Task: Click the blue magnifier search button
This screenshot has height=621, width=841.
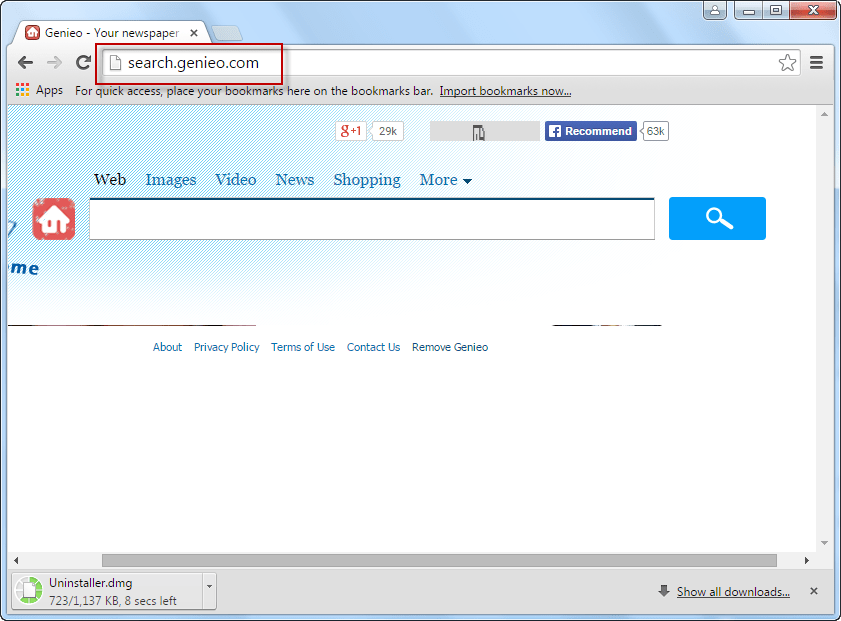Action: pyautogui.click(x=717, y=218)
